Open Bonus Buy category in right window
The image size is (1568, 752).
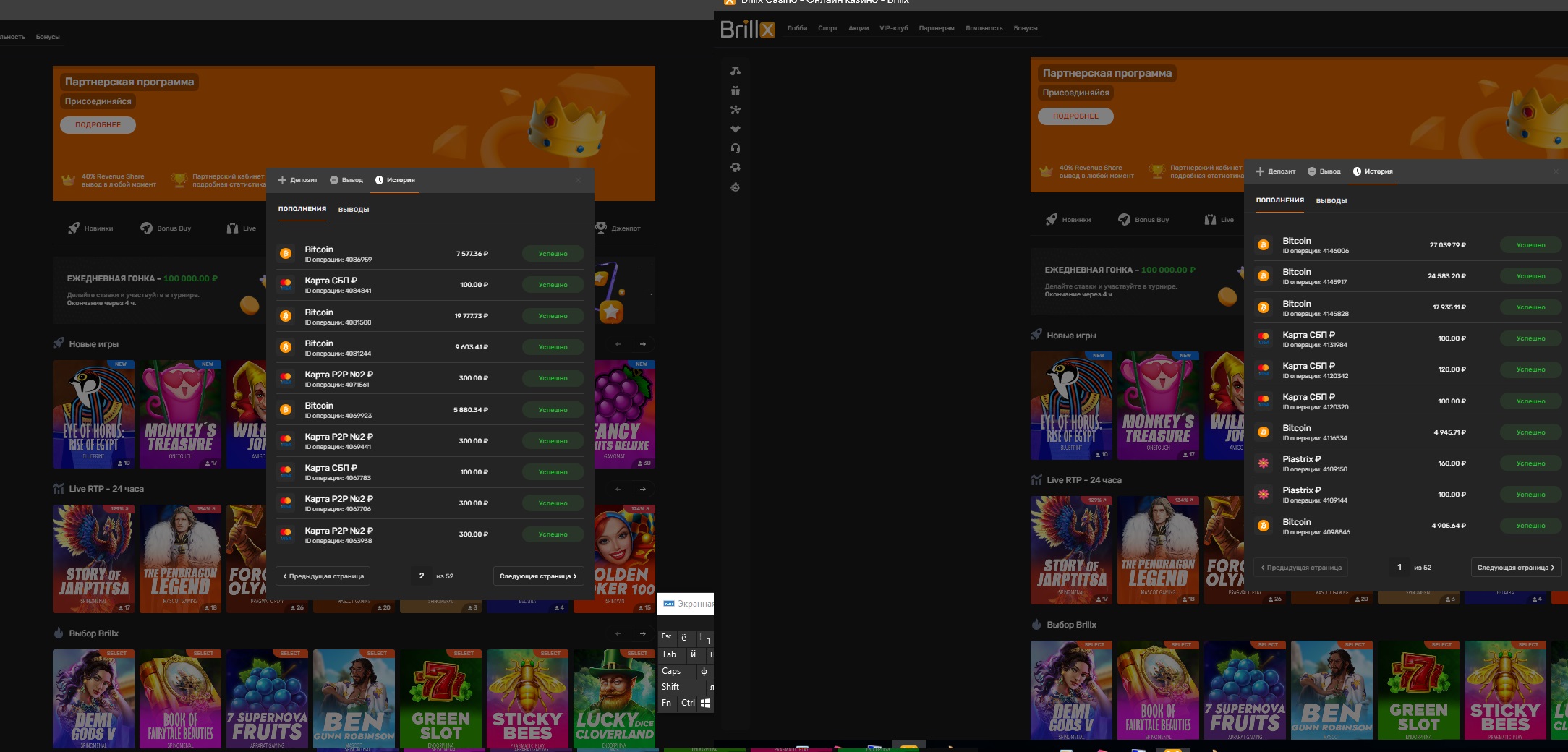point(1143,220)
